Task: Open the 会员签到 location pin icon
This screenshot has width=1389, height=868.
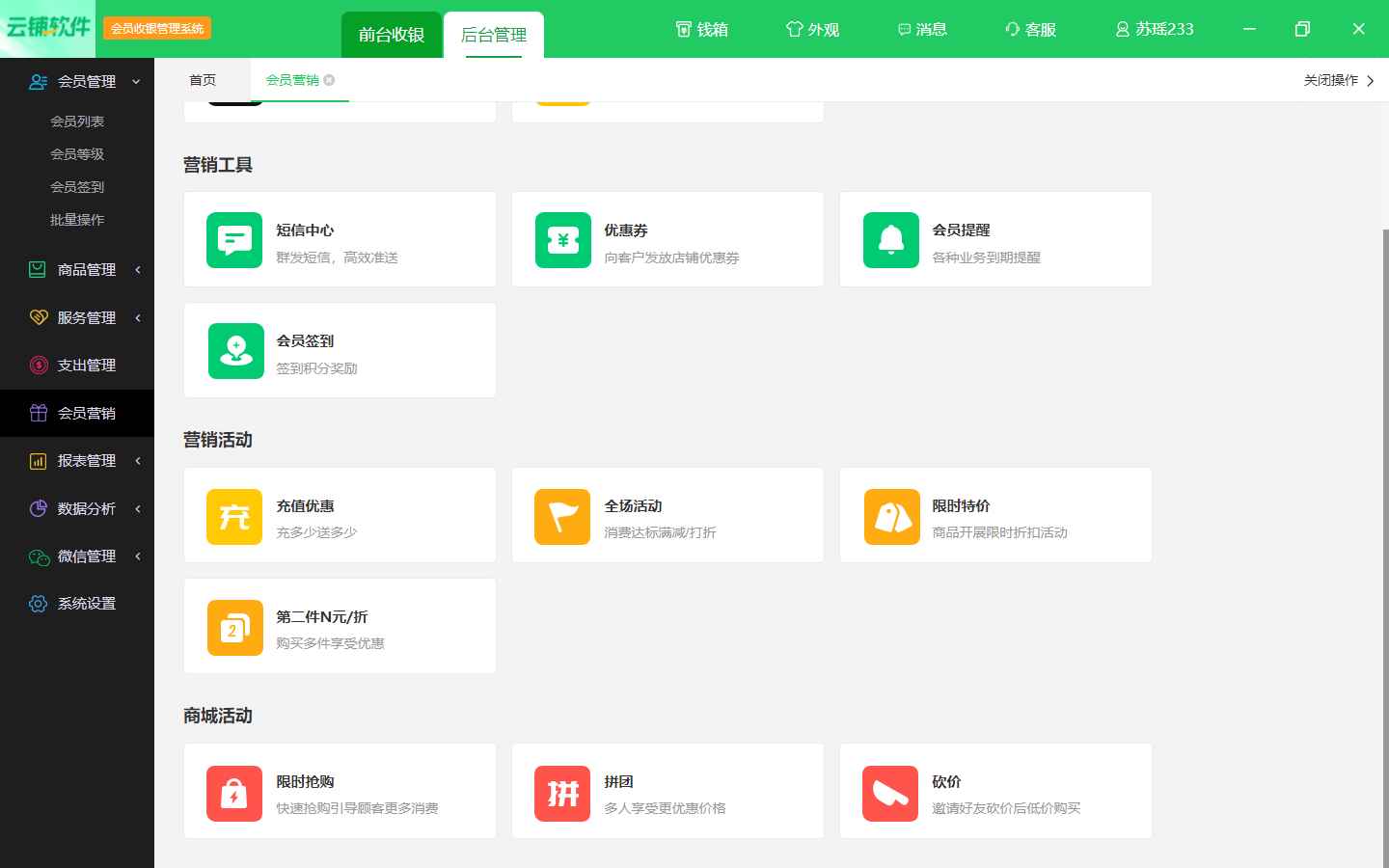Action: pyautogui.click(x=236, y=351)
